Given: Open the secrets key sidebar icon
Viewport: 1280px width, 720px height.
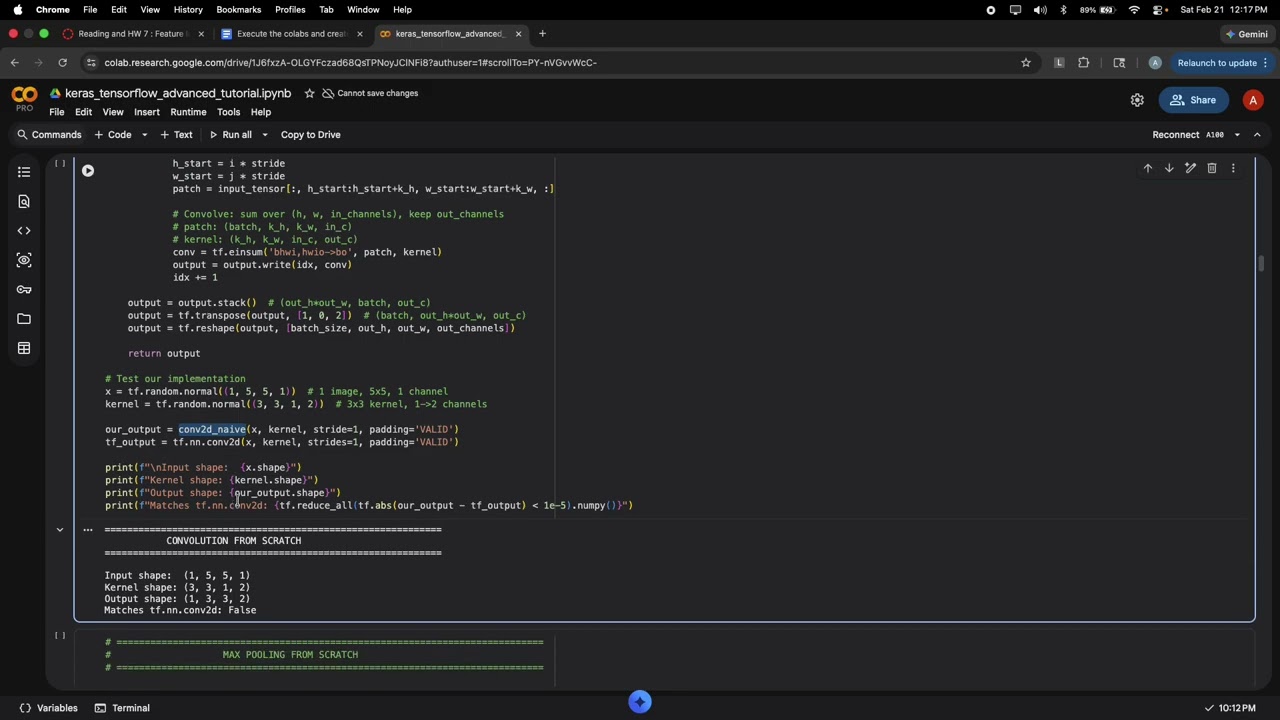Looking at the screenshot, I should 24,289.
